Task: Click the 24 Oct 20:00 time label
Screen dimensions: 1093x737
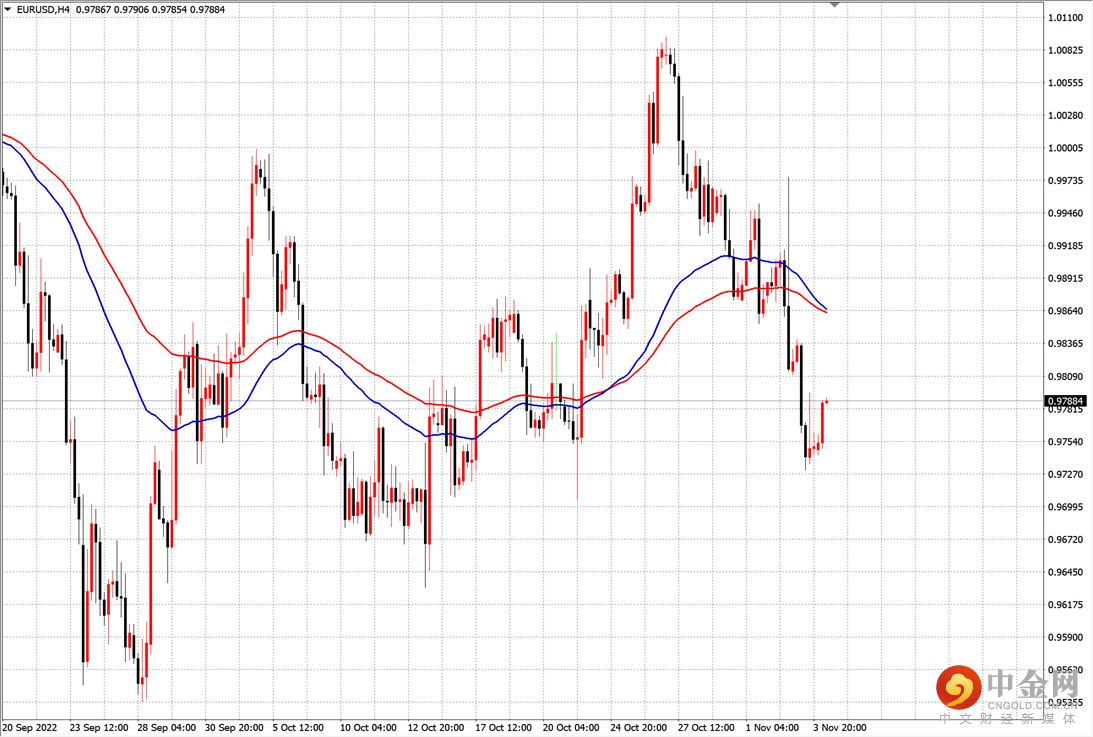Action: coord(639,728)
